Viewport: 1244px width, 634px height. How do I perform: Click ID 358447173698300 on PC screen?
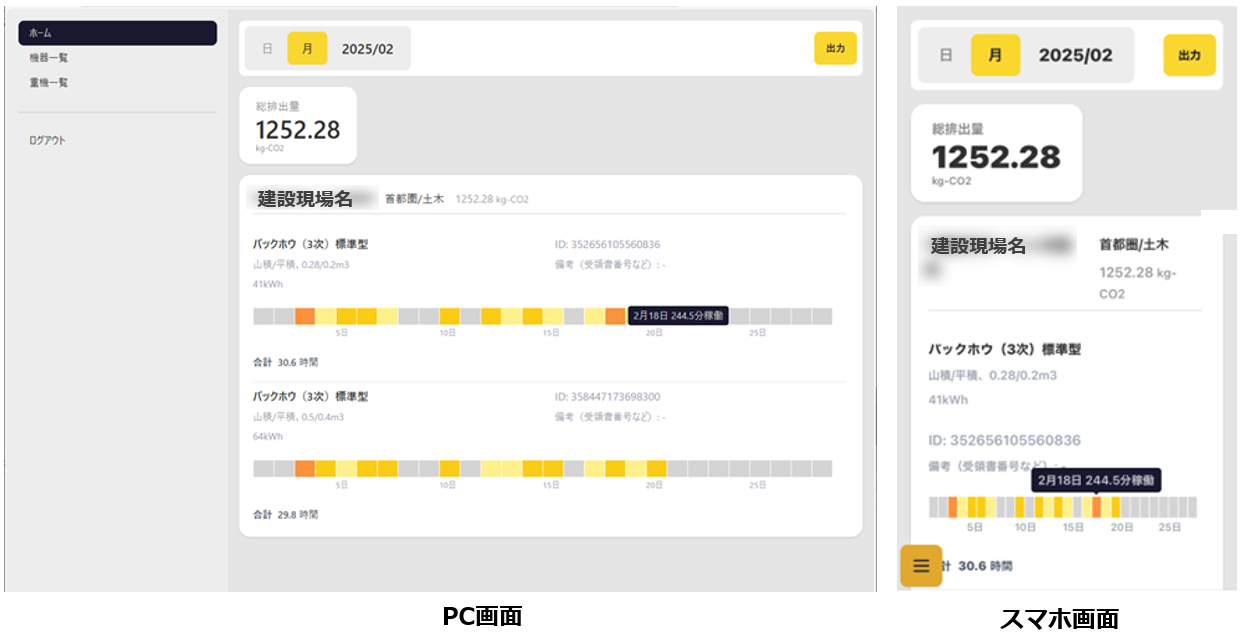point(607,397)
